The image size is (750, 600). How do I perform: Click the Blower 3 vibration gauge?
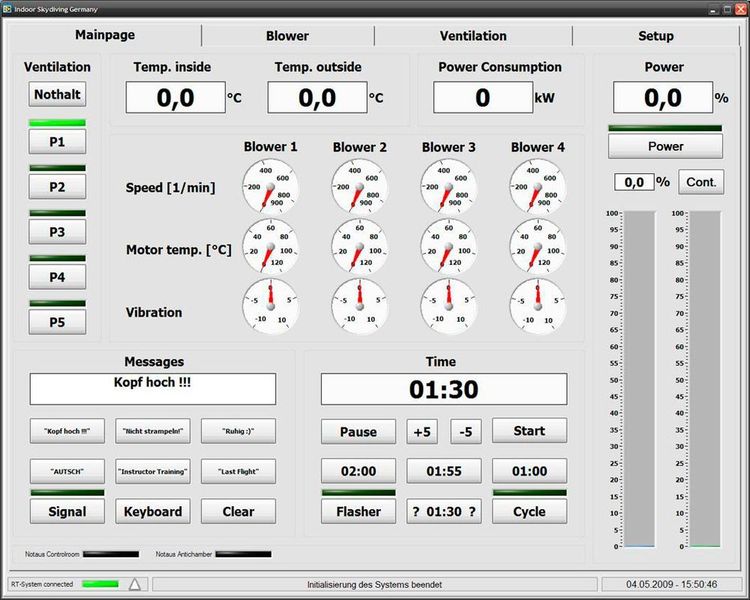(449, 307)
